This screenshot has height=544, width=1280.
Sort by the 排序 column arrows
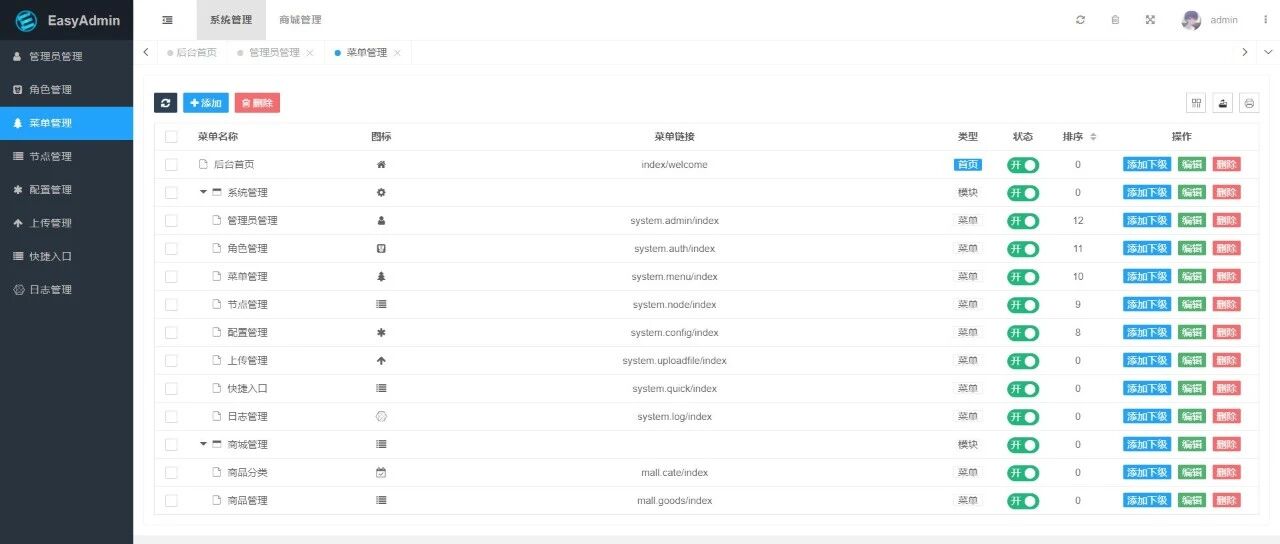(1093, 137)
